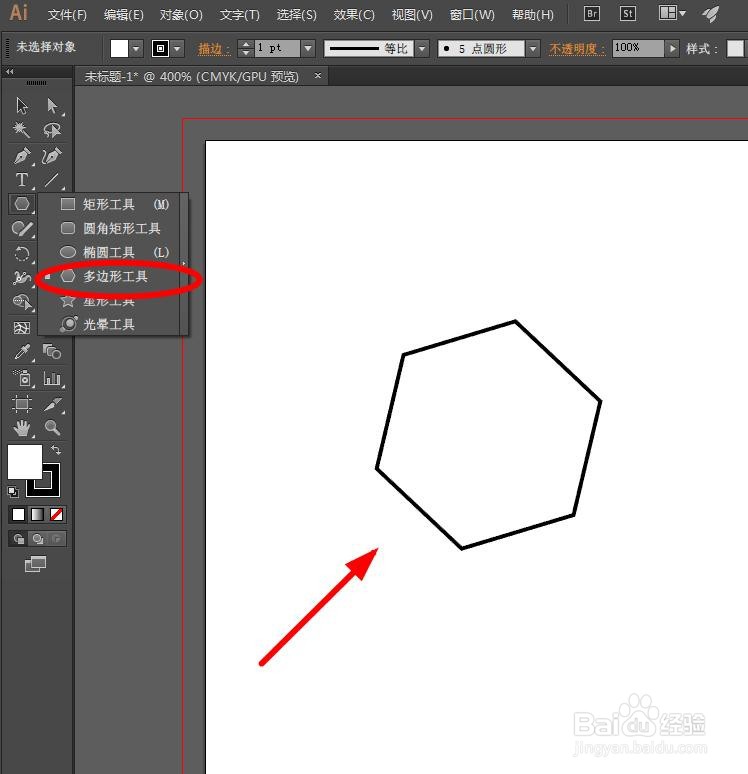This screenshot has width=748, height=774.
Task: Open fill color dropdown in control bar
Action: pyautogui.click(x=136, y=48)
